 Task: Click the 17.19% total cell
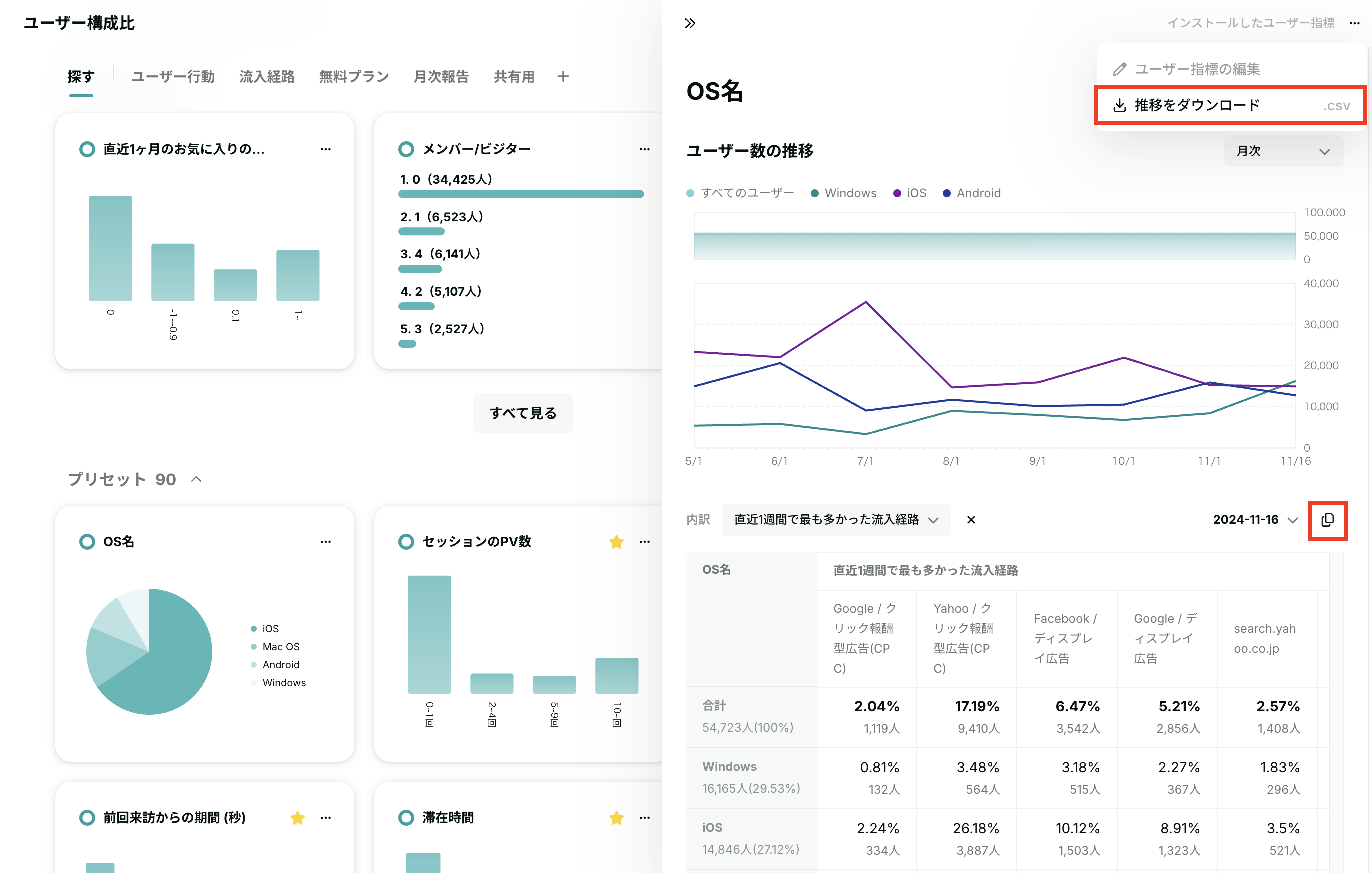(x=966, y=716)
